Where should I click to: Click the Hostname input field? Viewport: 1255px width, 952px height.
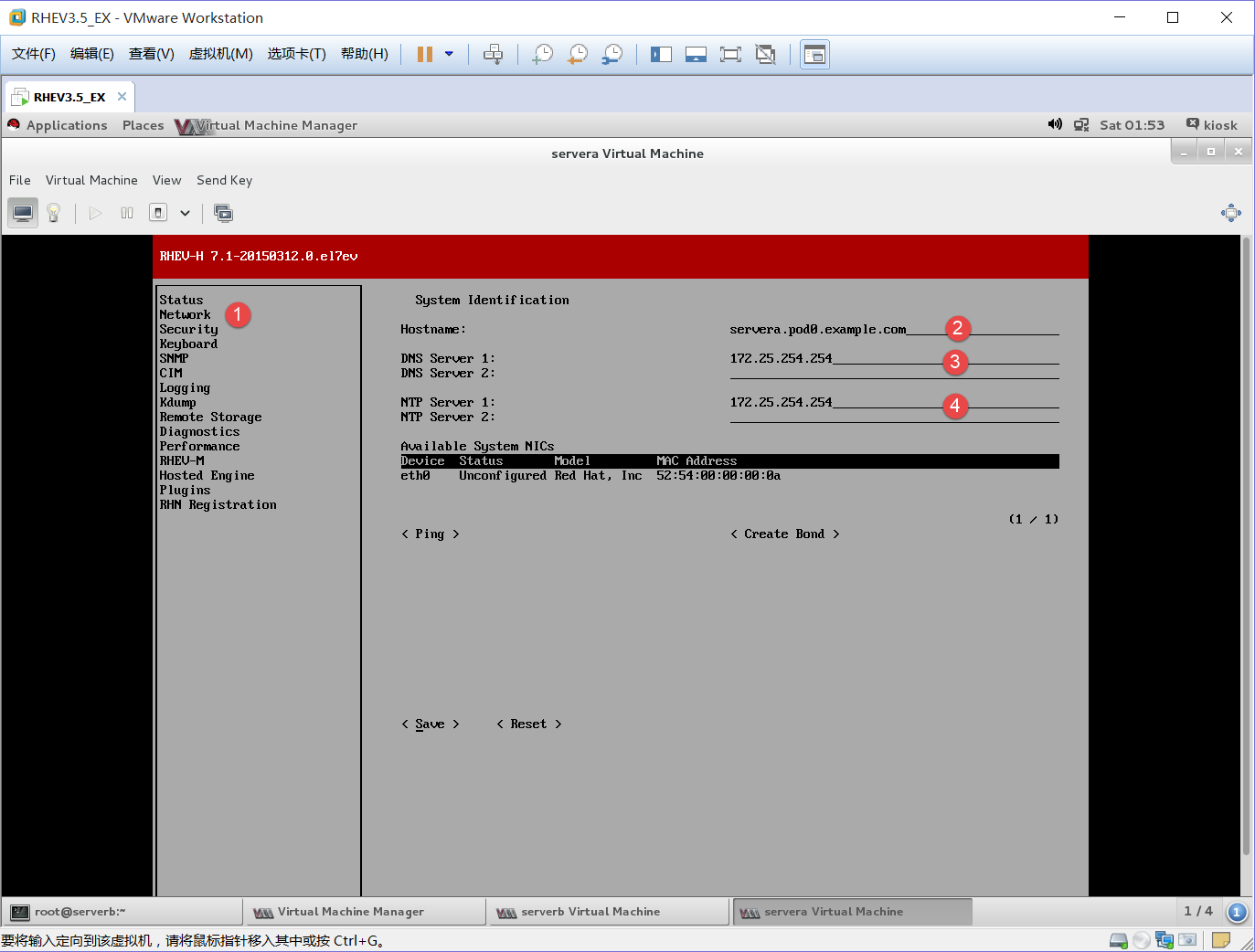coord(894,329)
